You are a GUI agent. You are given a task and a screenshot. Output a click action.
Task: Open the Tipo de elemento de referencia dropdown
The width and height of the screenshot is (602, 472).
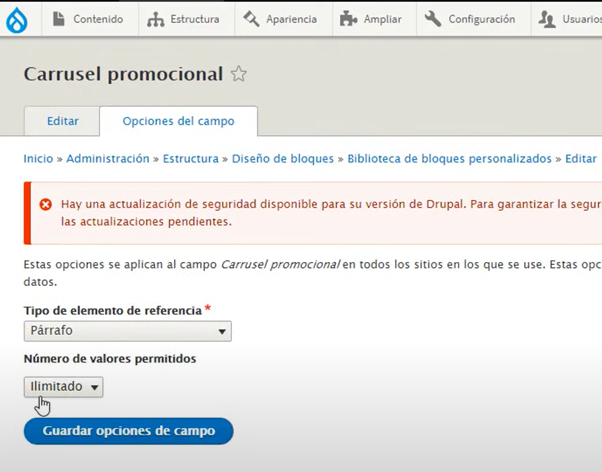[127, 331]
